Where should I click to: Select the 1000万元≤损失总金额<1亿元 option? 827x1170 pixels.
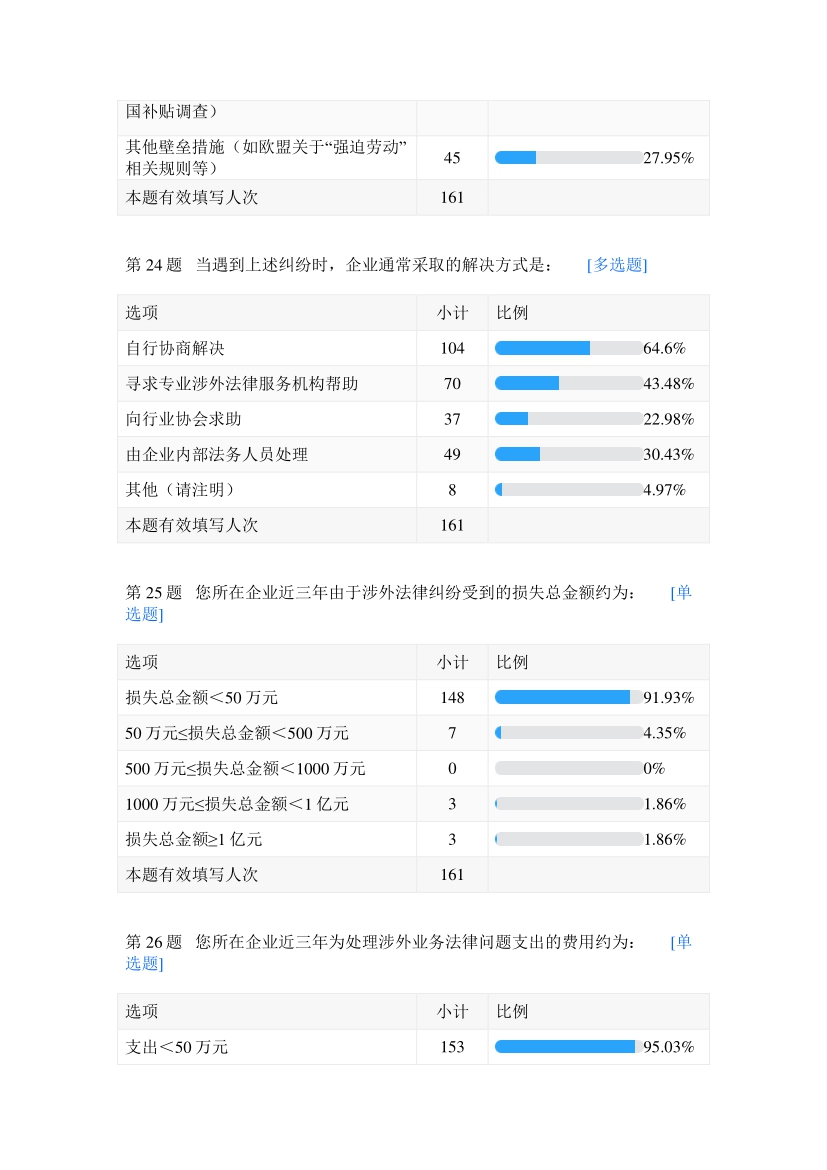click(237, 804)
